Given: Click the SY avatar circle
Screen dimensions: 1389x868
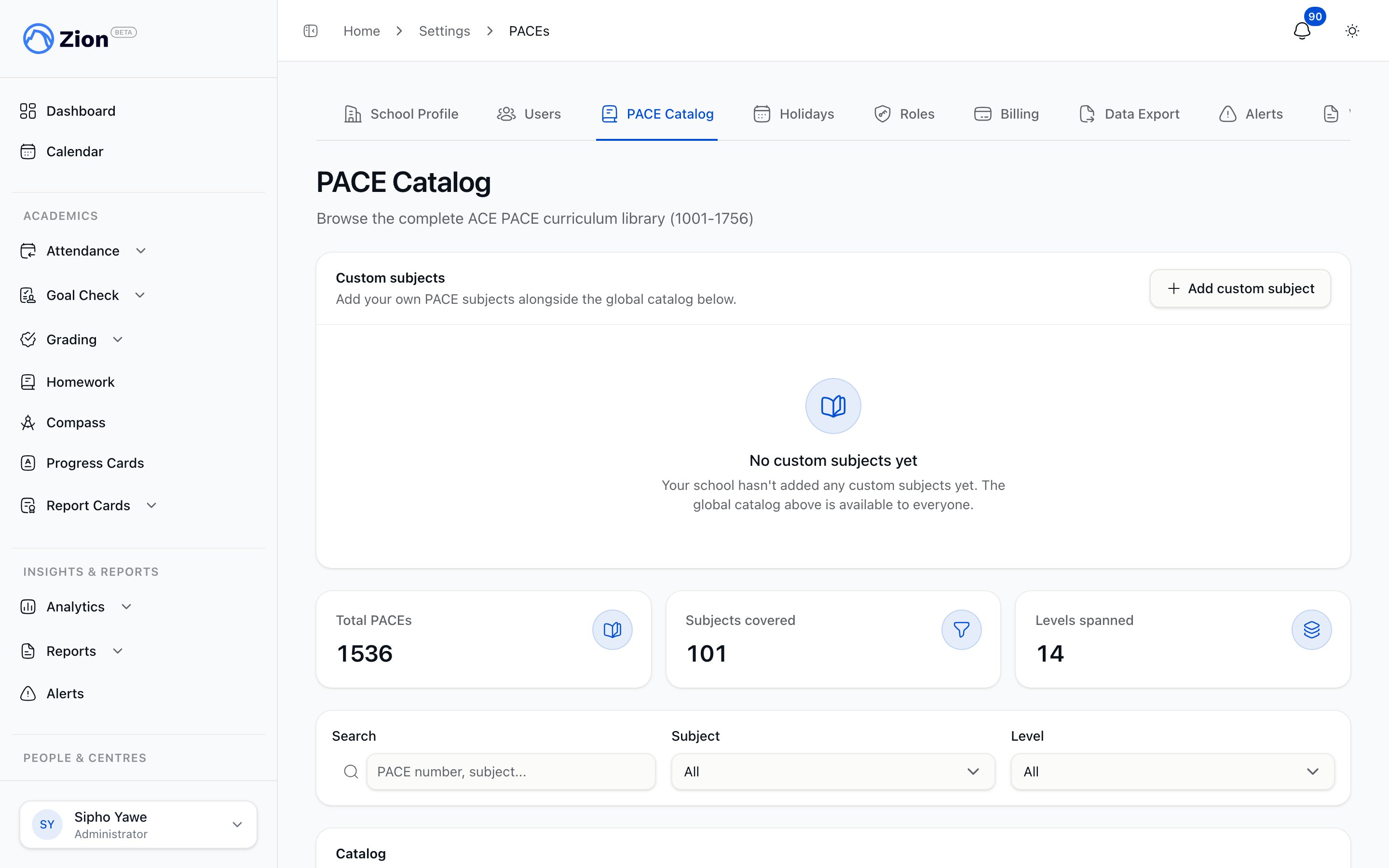Looking at the screenshot, I should coord(47,825).
